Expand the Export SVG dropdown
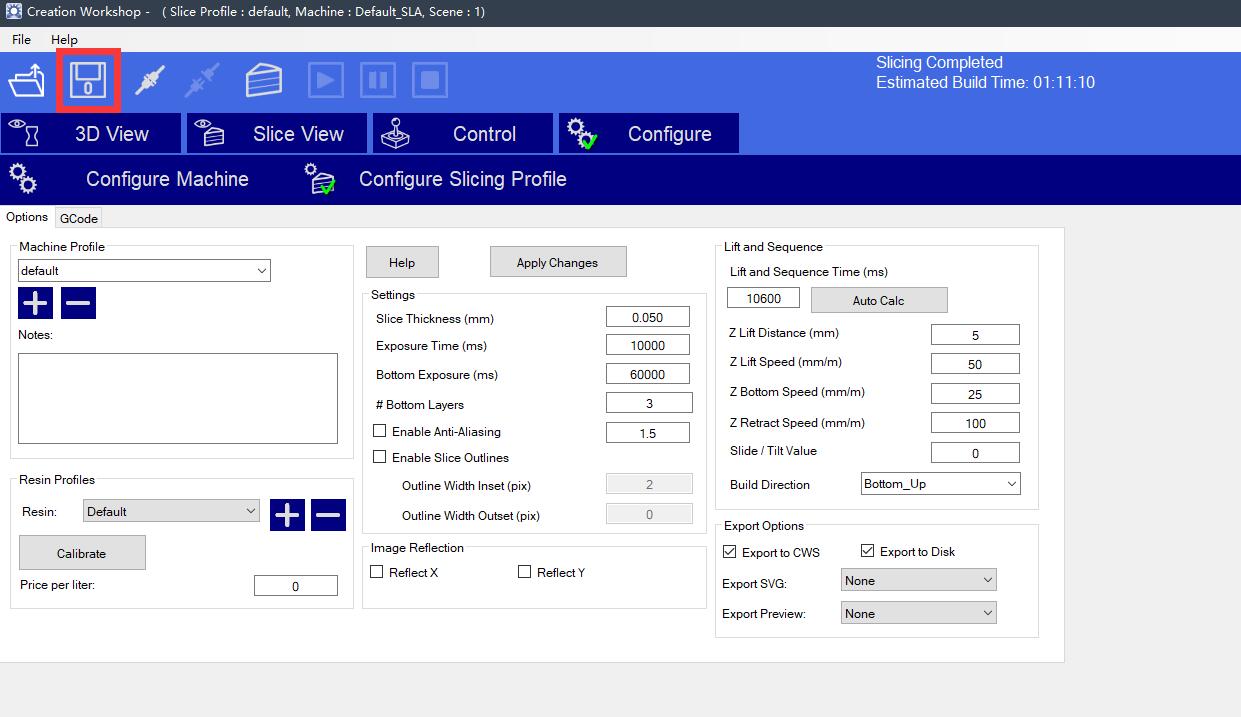The width and height of the screenshot is (1241, 717). click(x=918, y=580)
